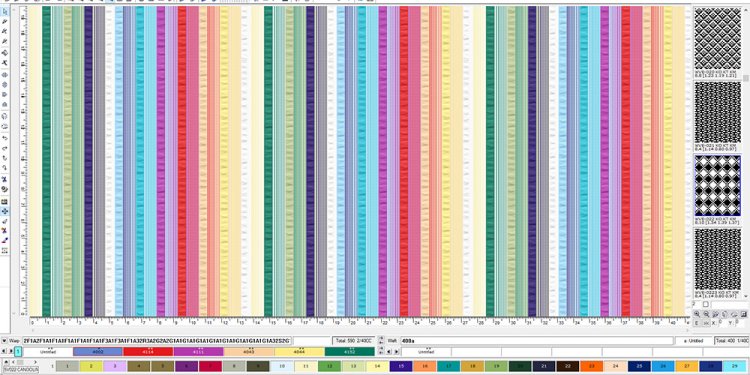Pick palette color 10 pale blue

pos(282,366)
